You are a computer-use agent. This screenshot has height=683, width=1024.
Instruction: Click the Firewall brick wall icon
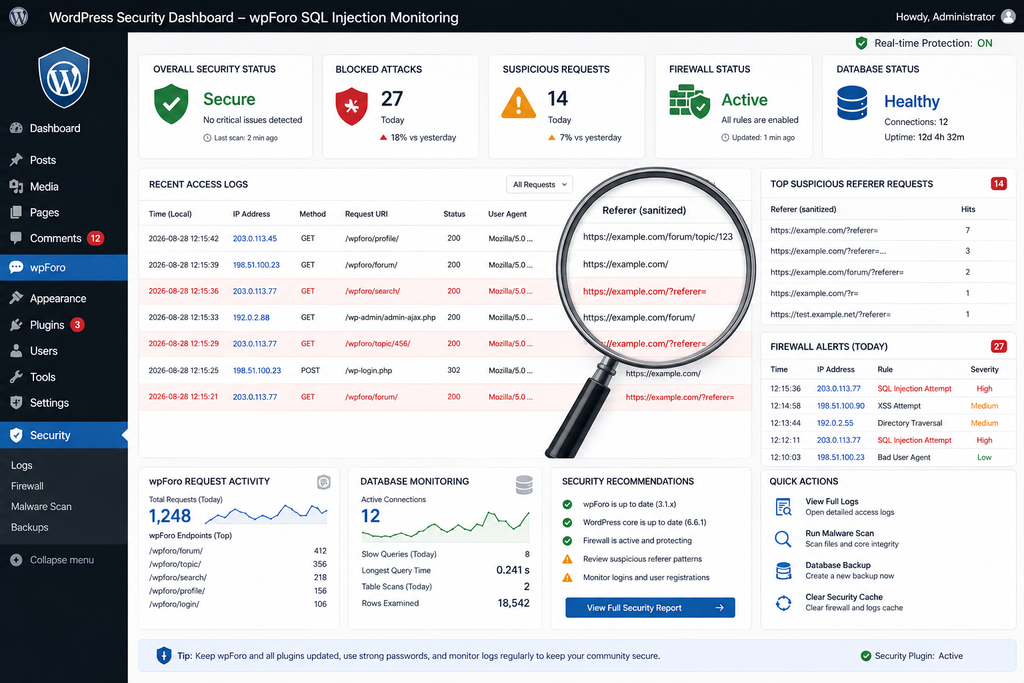point(690,103)
